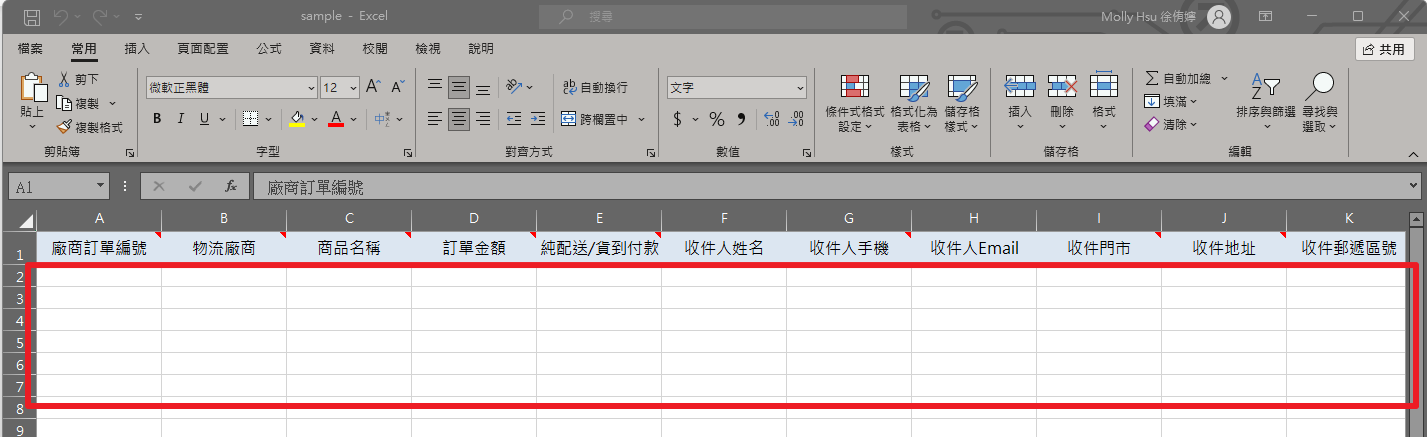Click the Format Painter brush icon
This screenshot has height=437, width=1427.
click(65, 127)
